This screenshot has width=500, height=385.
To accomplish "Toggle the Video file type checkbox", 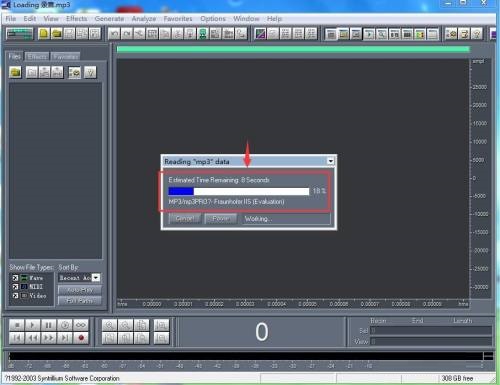I will [x=15, y=296].
